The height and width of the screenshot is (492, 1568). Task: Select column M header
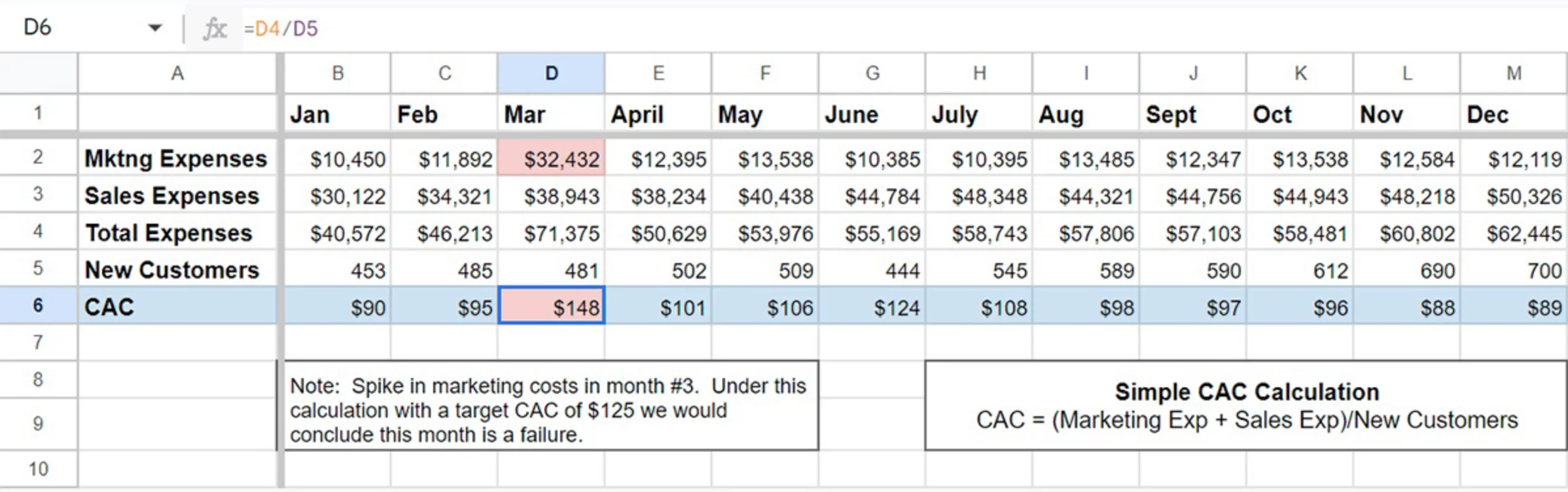[1514, 73]
